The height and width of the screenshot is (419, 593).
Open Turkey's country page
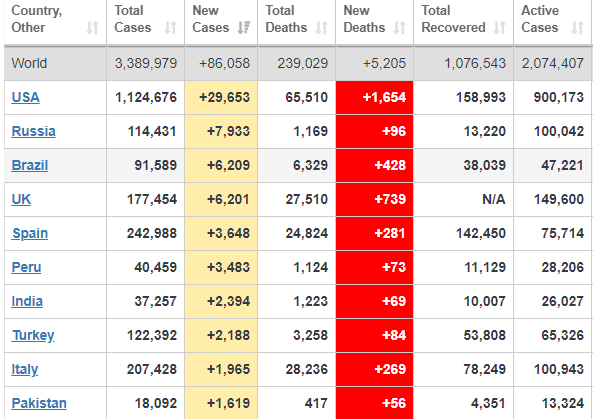point(33,335)
